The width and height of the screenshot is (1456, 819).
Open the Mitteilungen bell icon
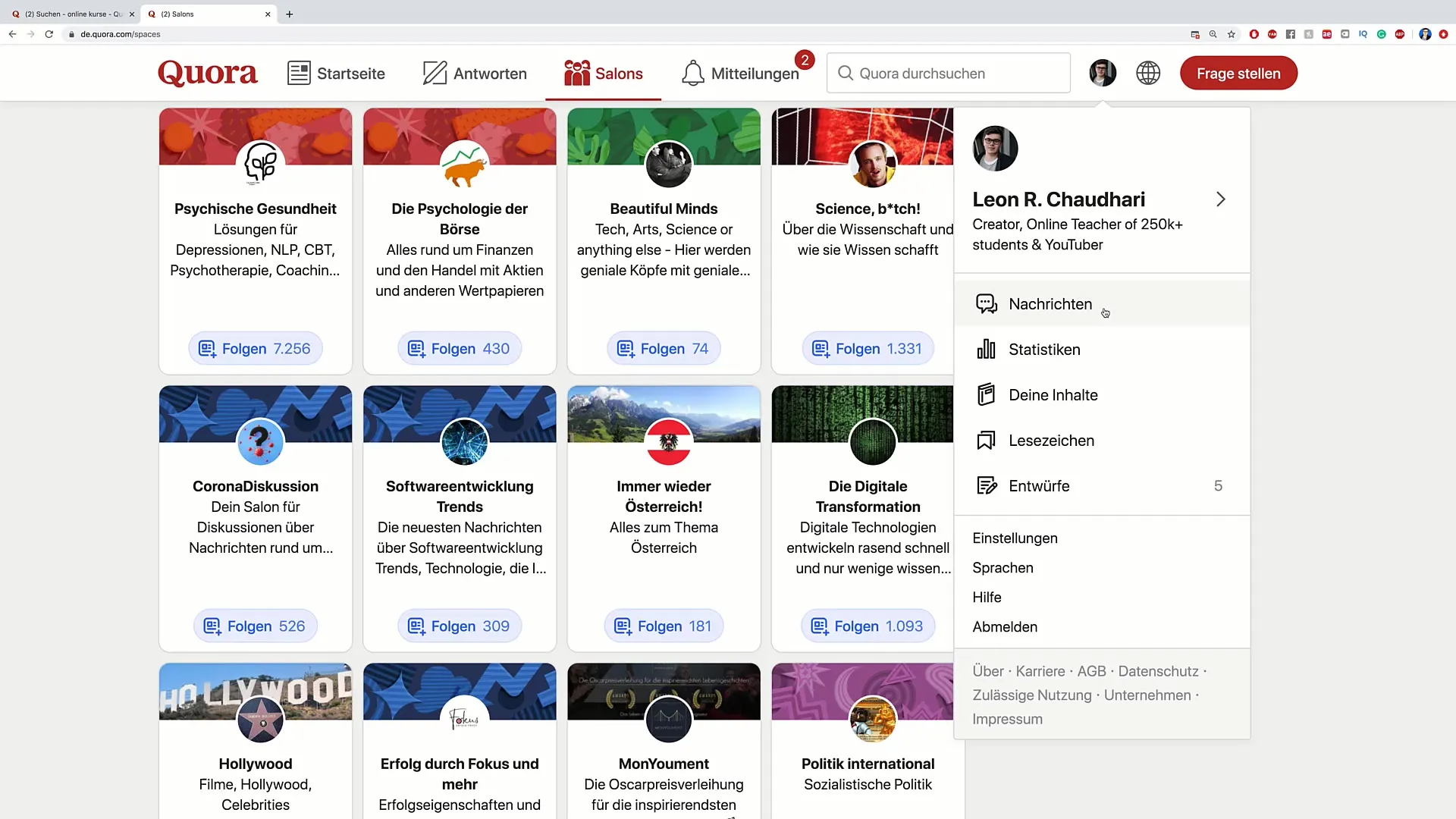pos(692,74)
